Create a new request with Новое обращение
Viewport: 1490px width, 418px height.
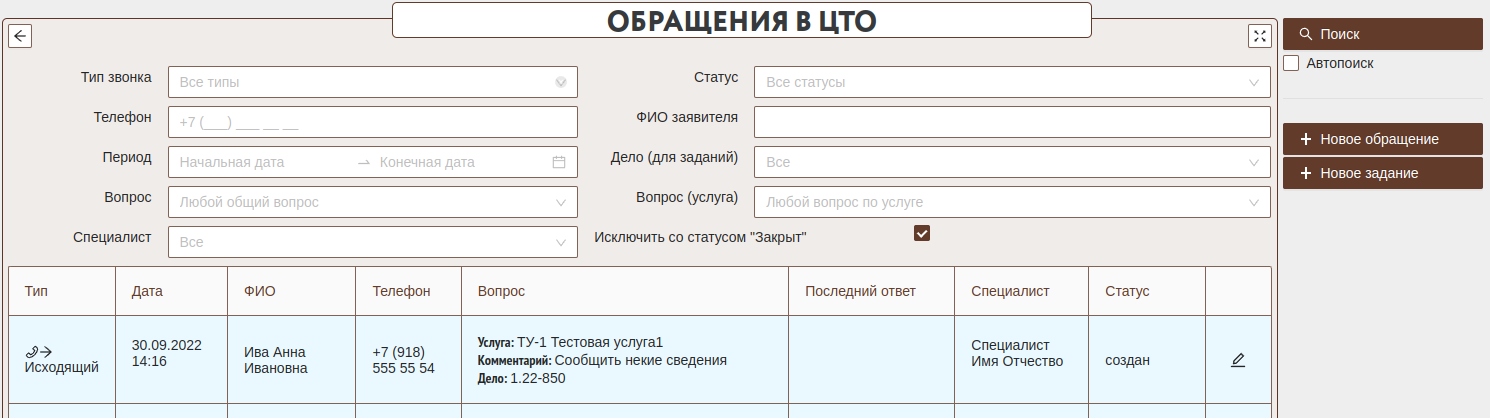point(1382,139)
